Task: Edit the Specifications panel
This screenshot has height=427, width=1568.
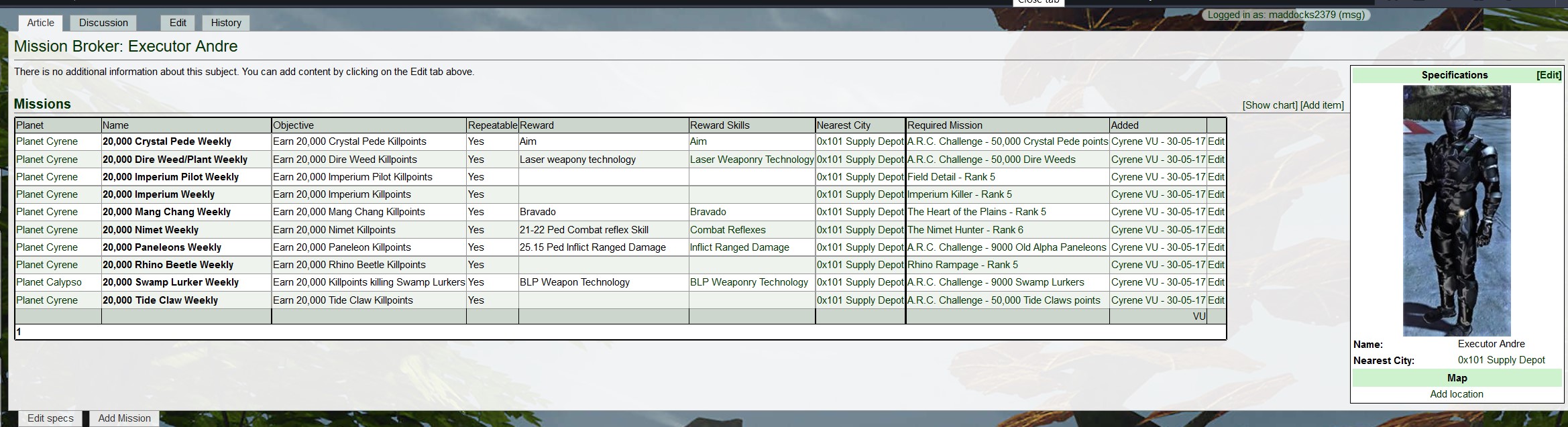Action: tap(1549, 75)
